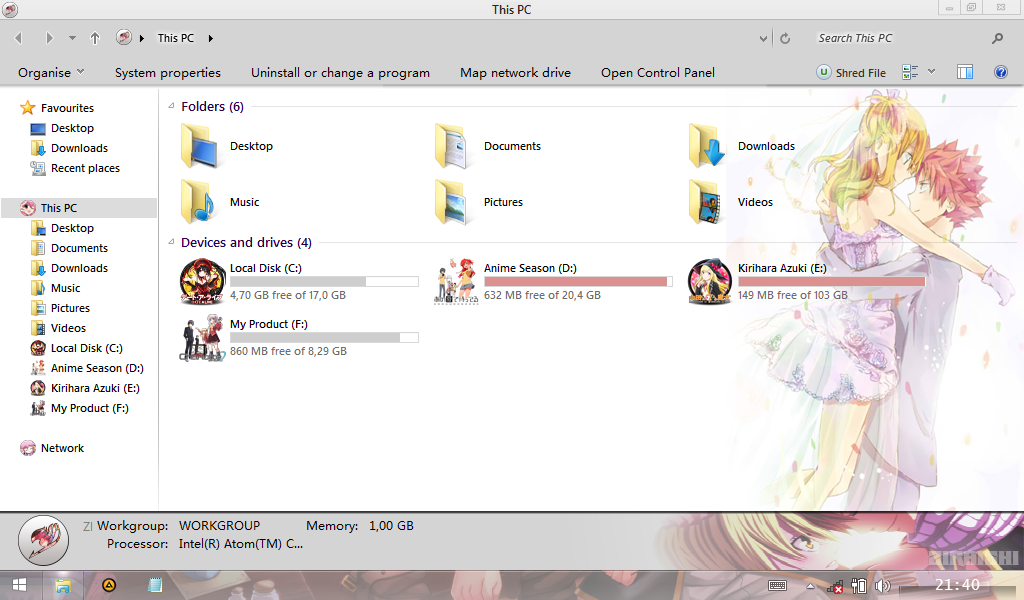Image resolution: width=1024 pixels, height=600 pixels.
Task: Click the WORKGROUP value in details pane
Action: [219, 526]
